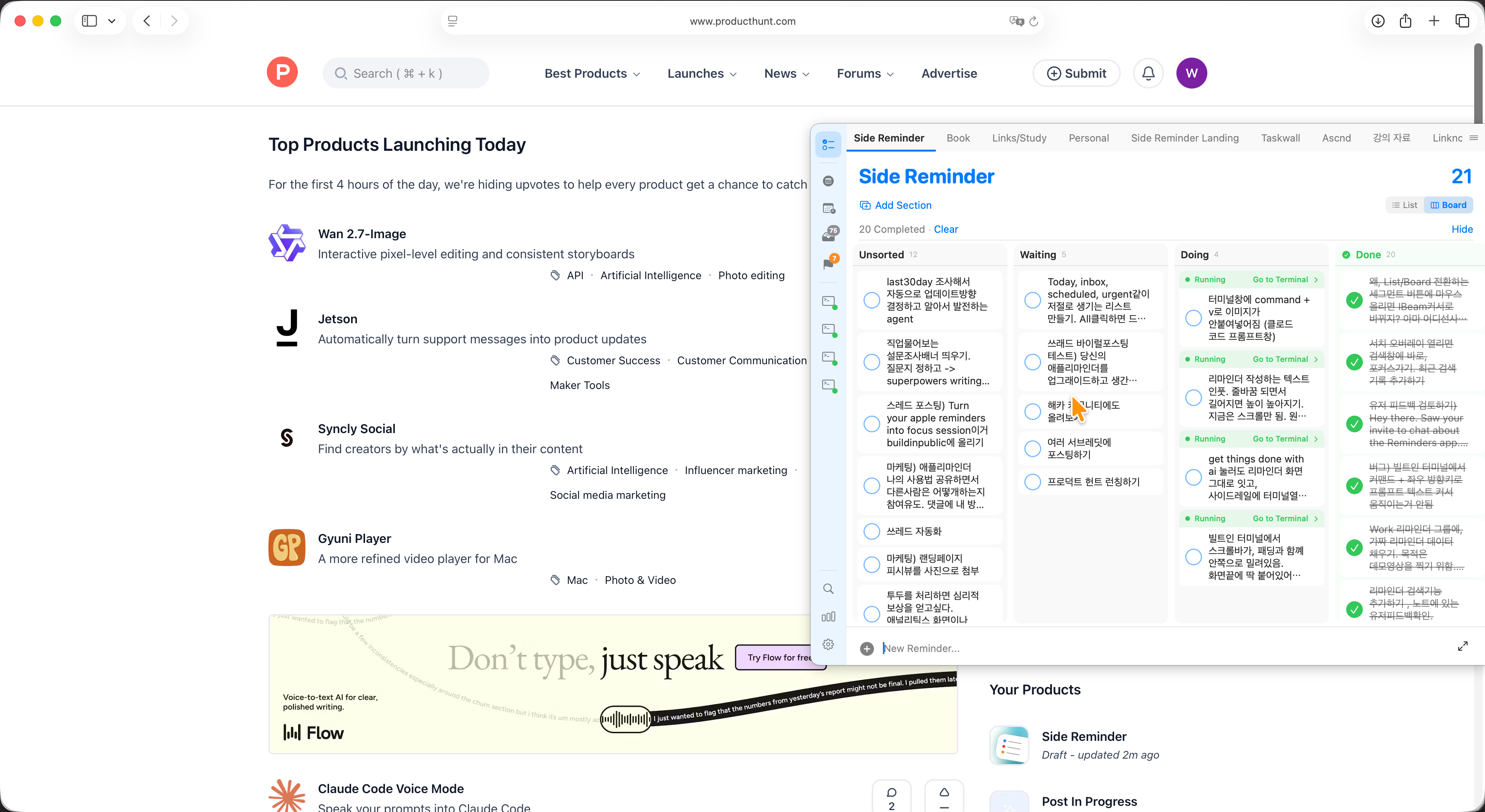Image resolution: width=1485 pixels, height=812 pixels.
Task: Click Clear next to 20 Completed
Action: coord(946,229)
